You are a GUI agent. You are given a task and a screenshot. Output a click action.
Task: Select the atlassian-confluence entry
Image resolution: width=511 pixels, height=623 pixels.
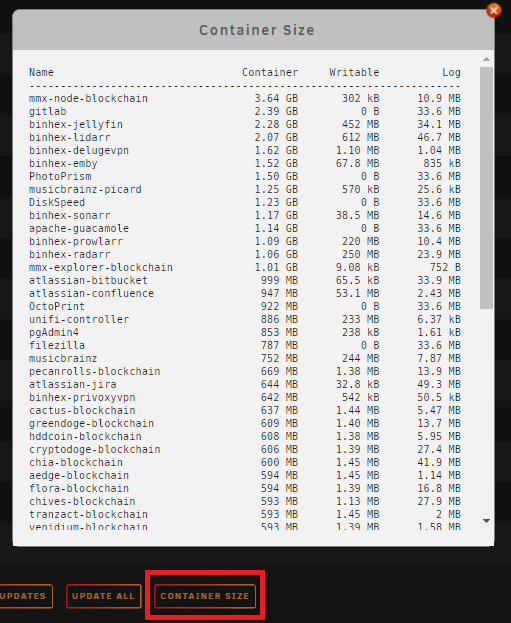tap(91, 293)
